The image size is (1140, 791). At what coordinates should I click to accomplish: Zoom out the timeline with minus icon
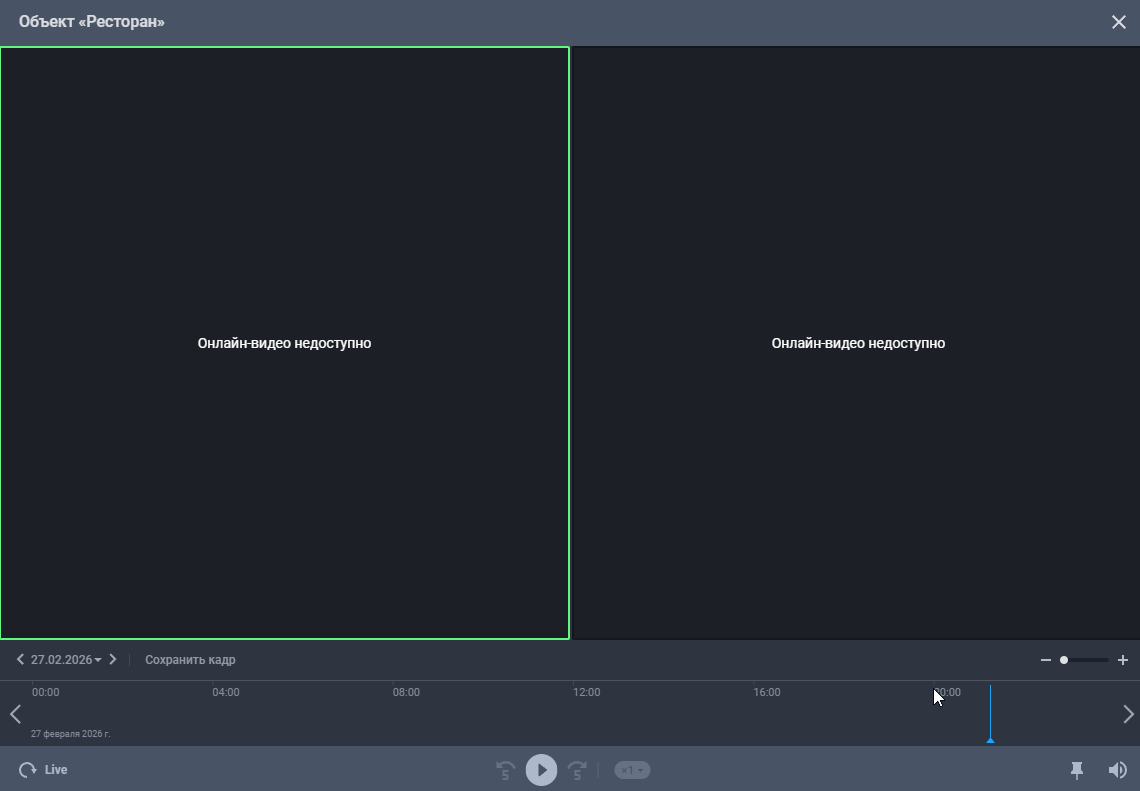[x=1045, y=660]
